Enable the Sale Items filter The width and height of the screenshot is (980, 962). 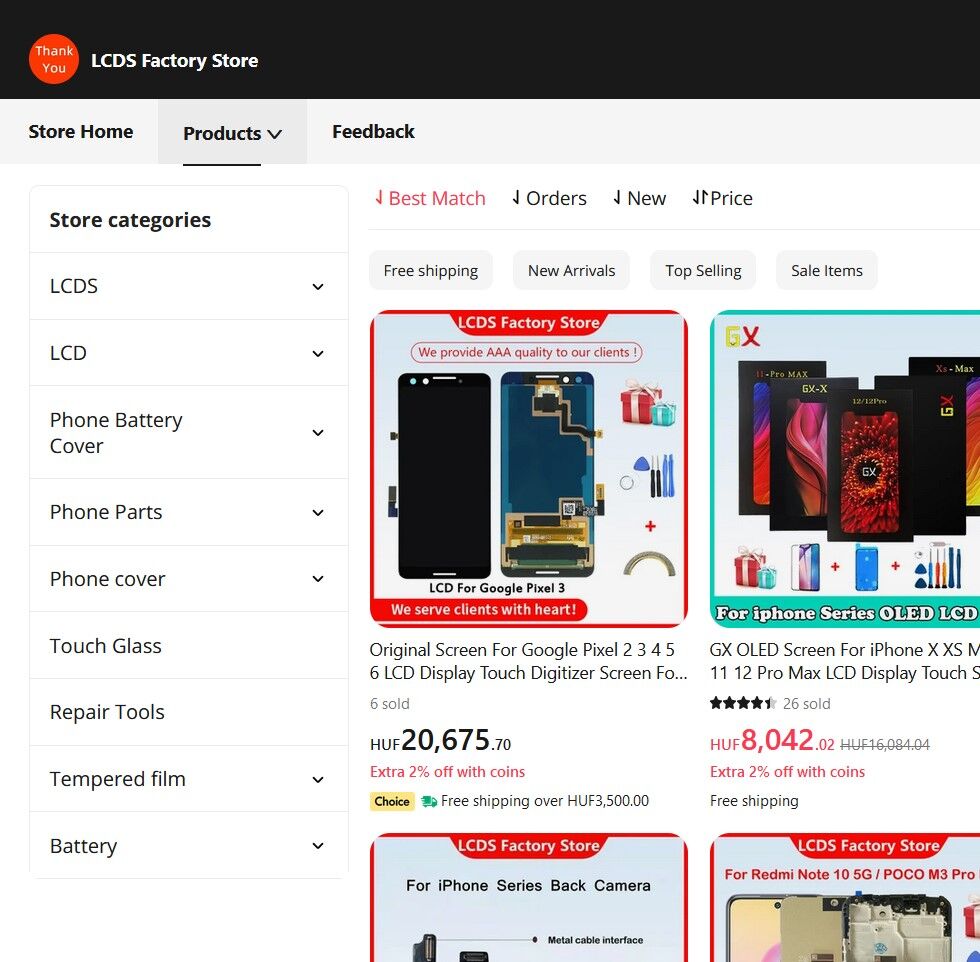click(x=827, y=271)
